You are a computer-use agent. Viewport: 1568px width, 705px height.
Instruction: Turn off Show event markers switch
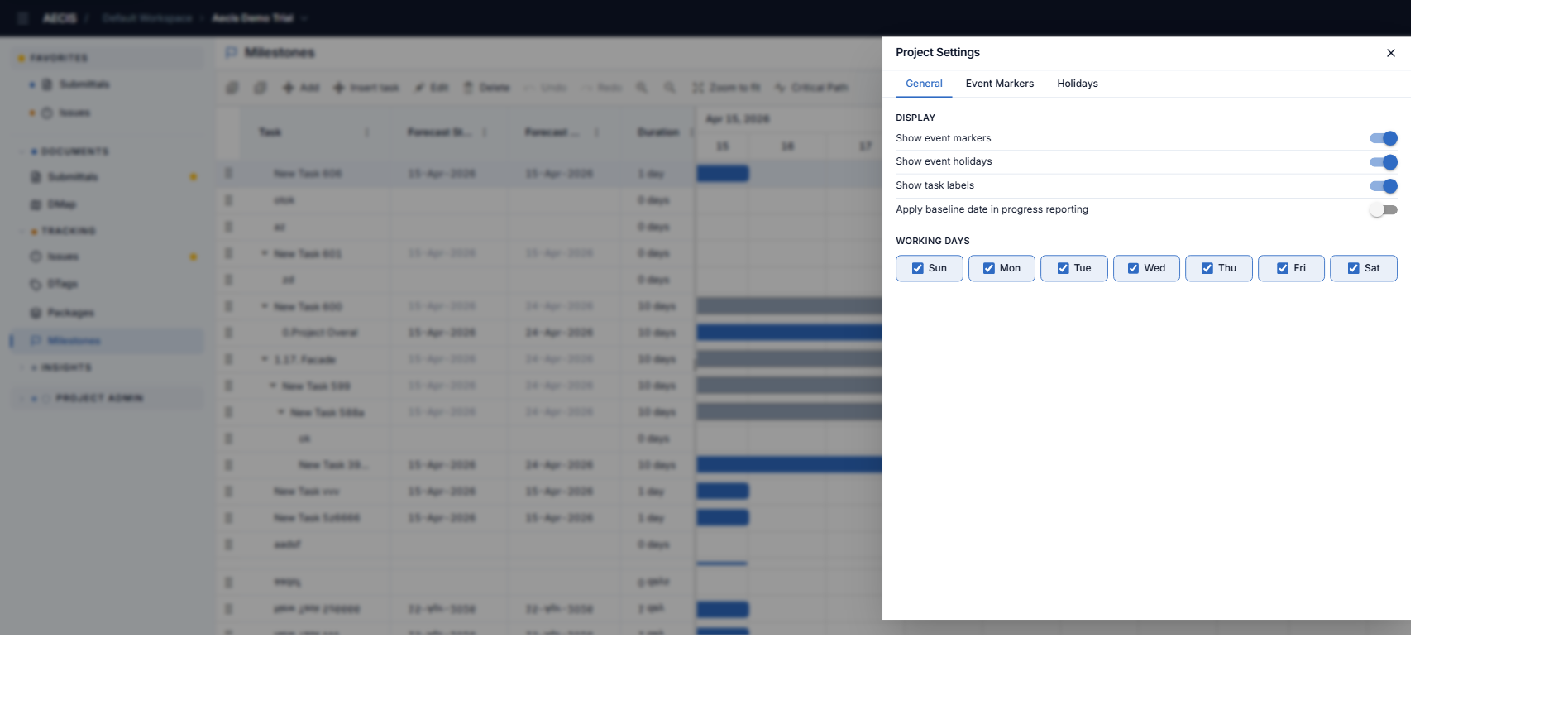tap(1384, 138)
